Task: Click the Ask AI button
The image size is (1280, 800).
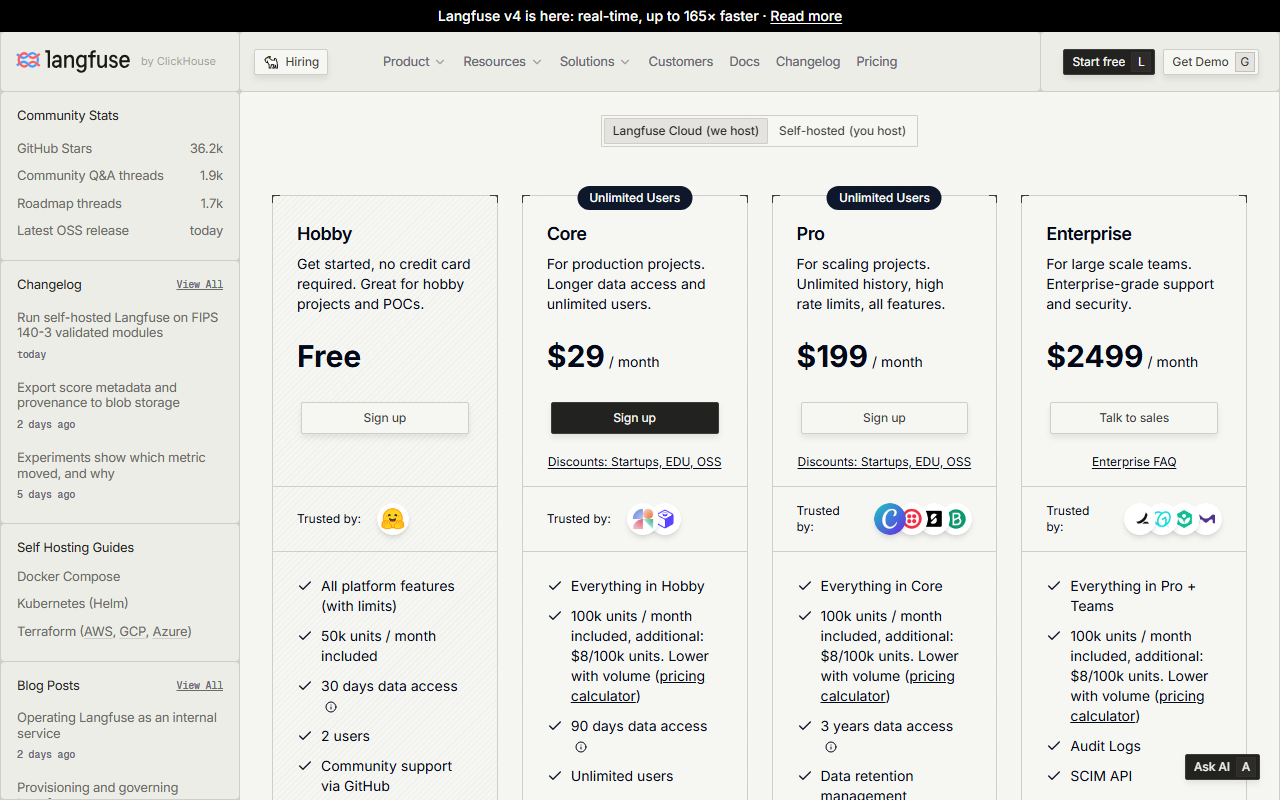Action: point(1222,767)
